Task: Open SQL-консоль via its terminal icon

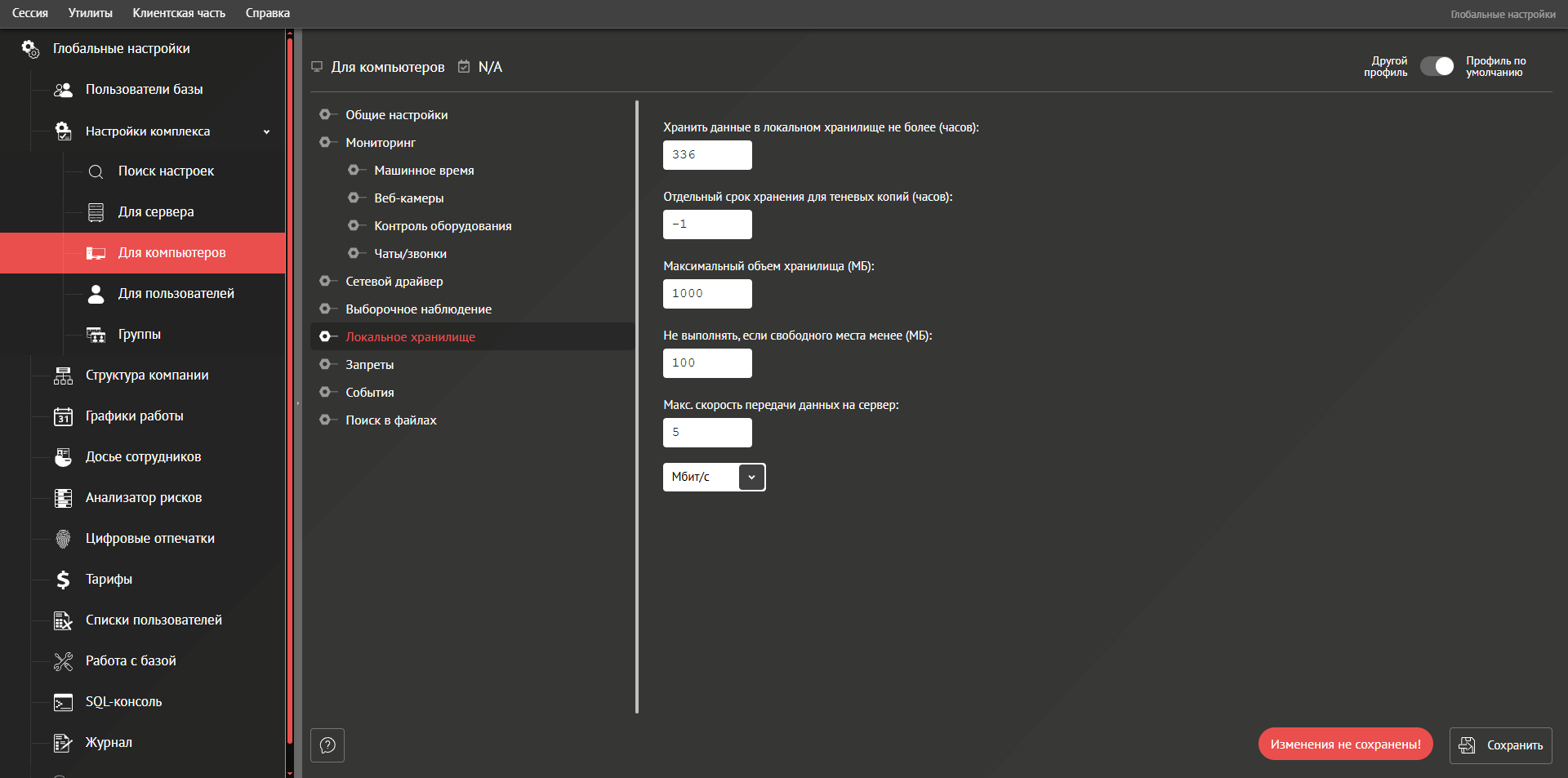Action: pos(63,702)
